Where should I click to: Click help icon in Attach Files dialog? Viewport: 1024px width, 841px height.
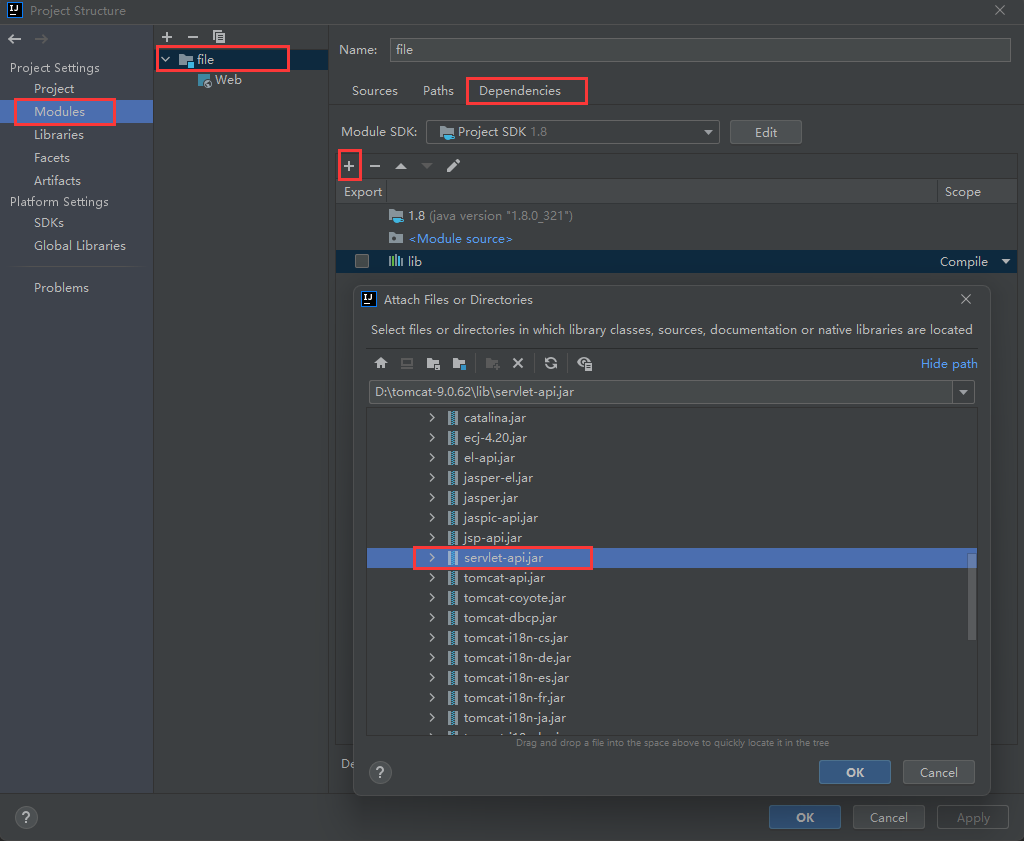(x=380, y=772)
